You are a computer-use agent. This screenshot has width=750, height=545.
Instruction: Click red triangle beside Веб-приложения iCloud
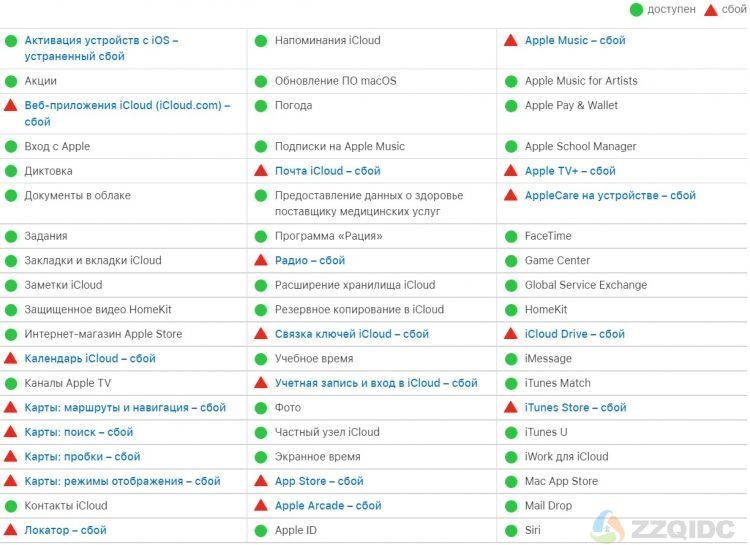[11, 105]
